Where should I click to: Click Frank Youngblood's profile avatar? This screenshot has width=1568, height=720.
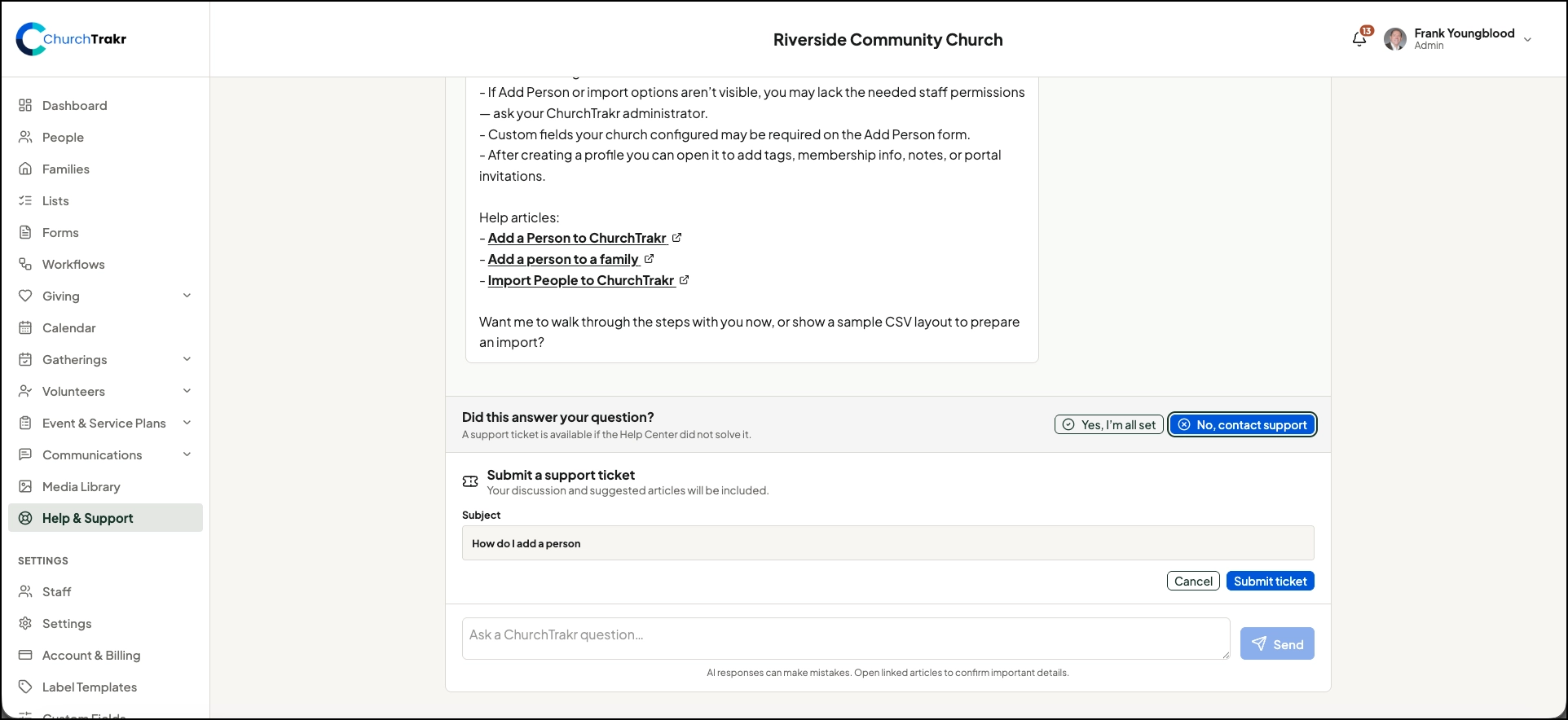(1395, 39)
